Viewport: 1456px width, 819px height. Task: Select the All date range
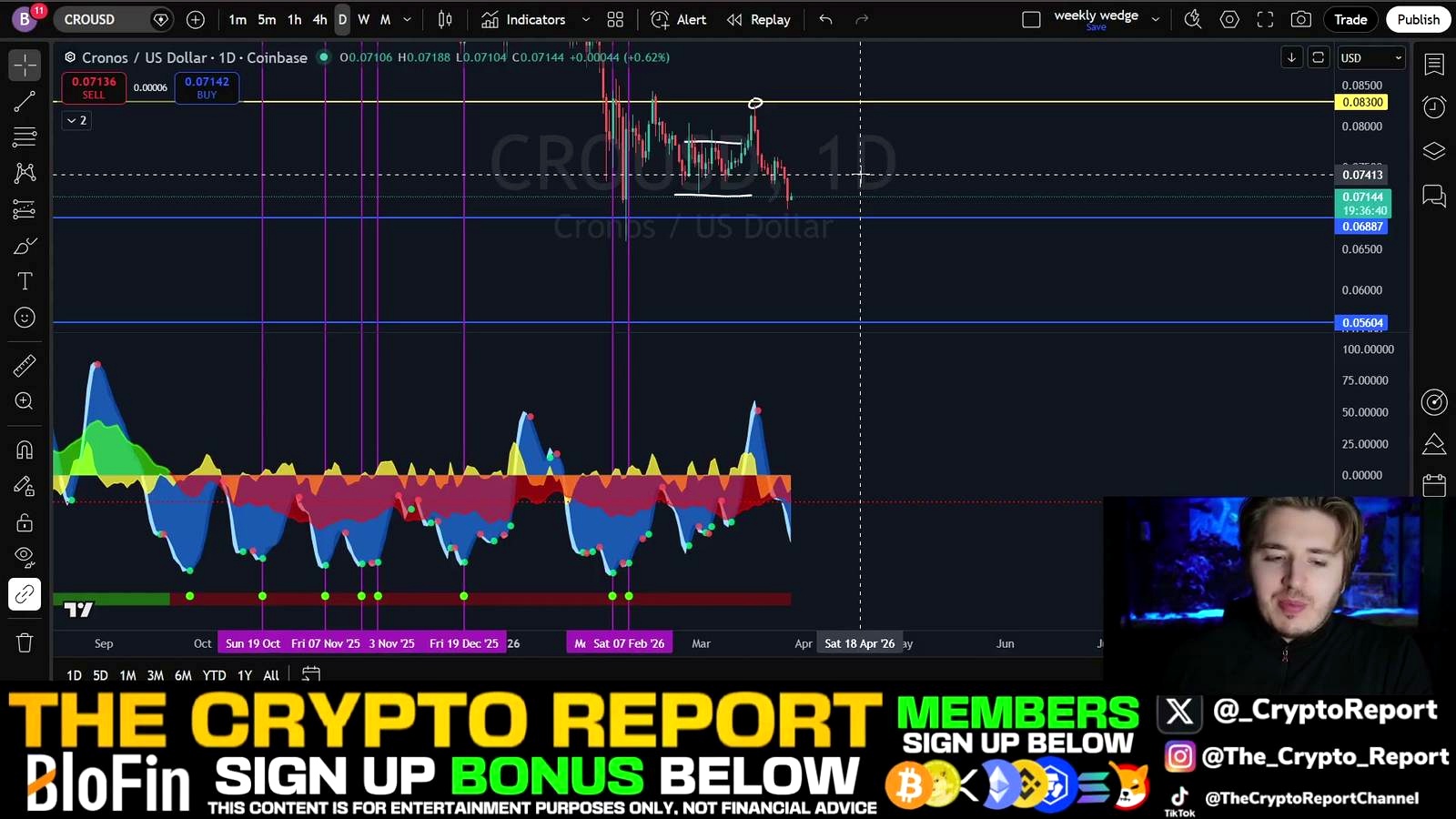271,675
